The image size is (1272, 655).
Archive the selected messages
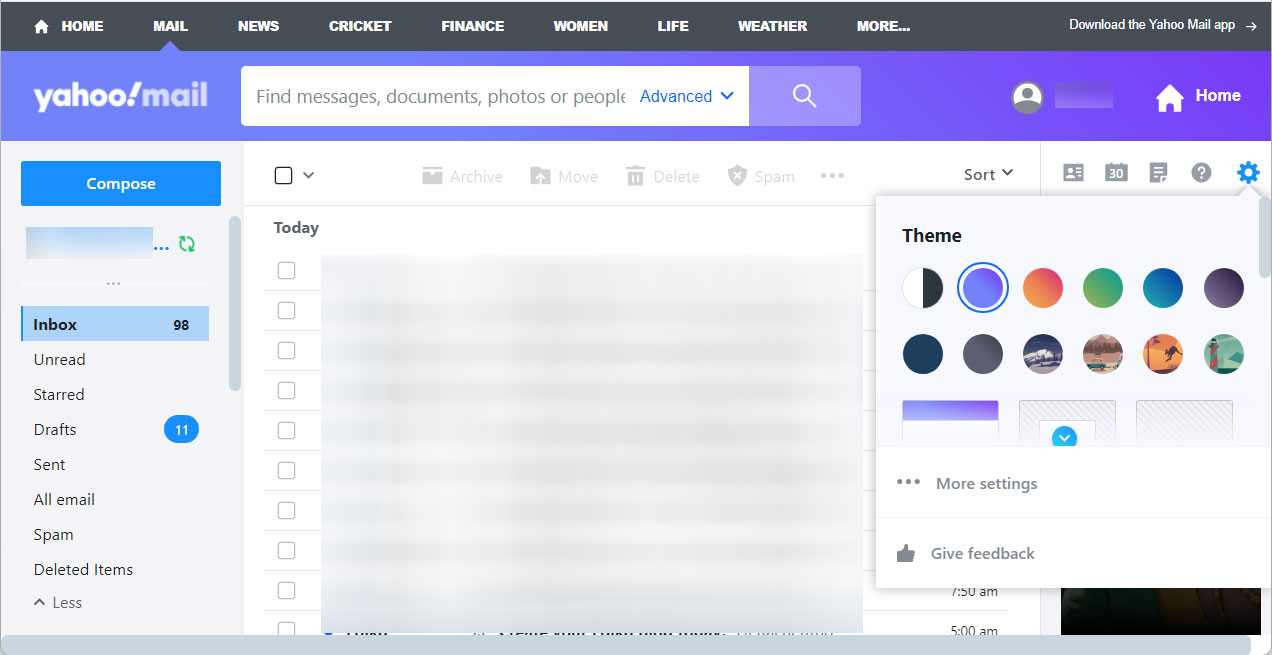(x=461, y=175)
